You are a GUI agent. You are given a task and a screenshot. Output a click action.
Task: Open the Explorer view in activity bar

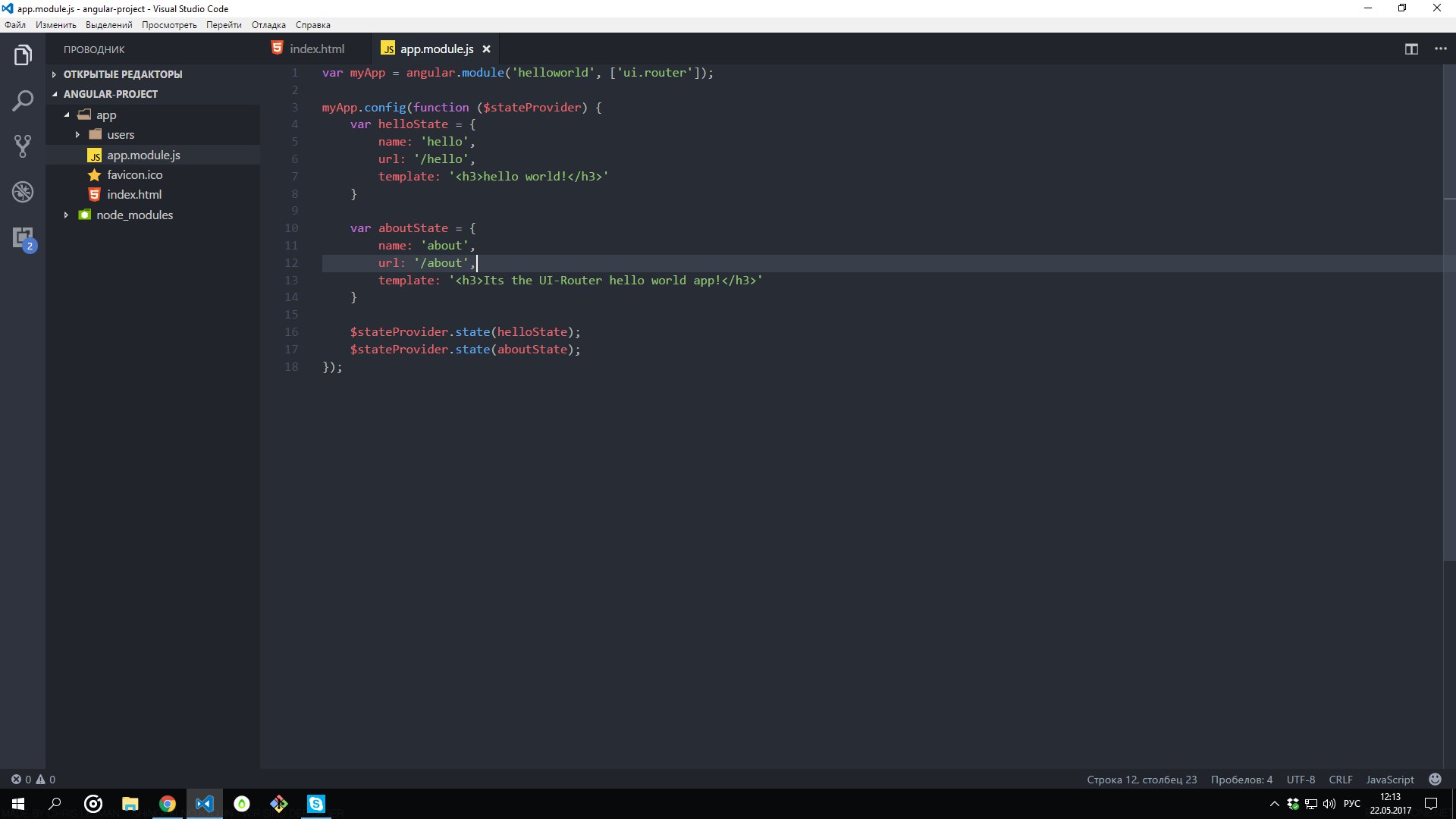coord(23,55)
